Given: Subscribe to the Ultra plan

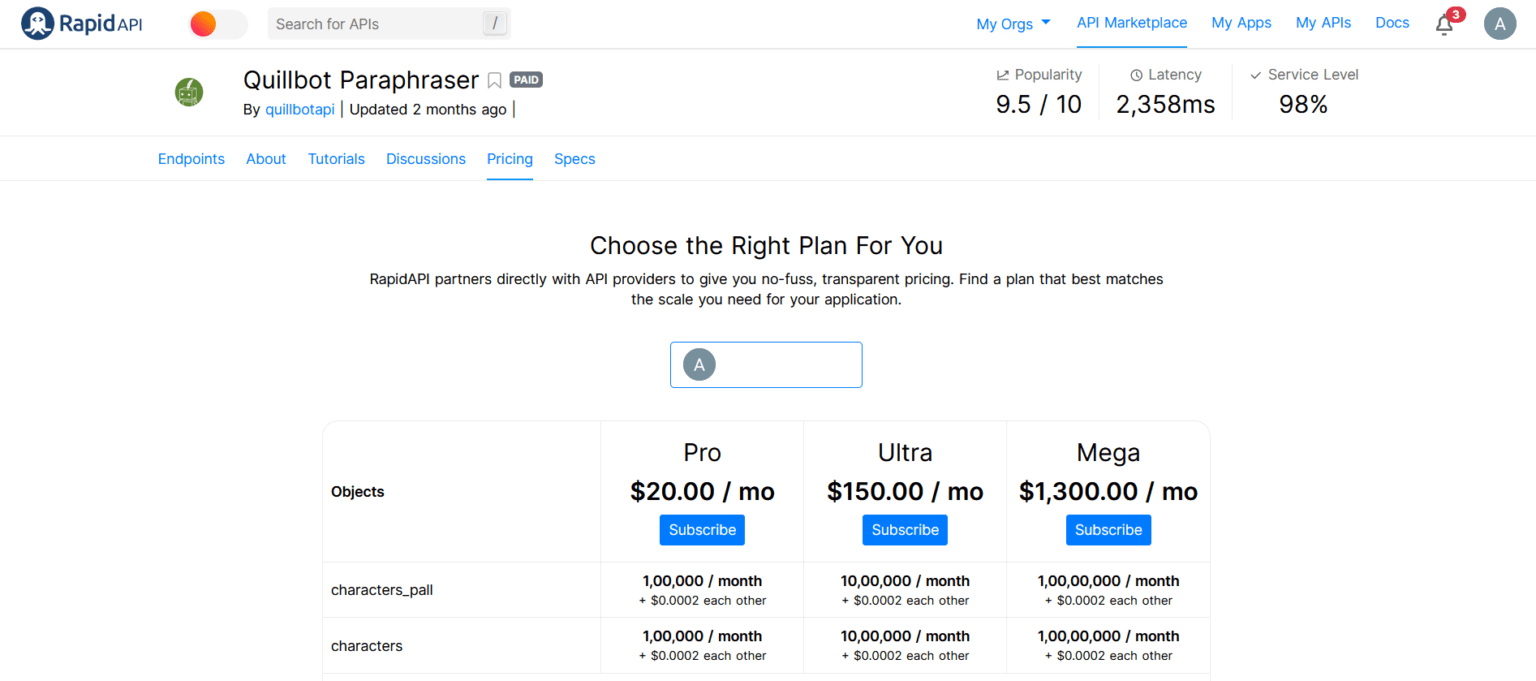Looking at the screenshot, I should 905,530.
